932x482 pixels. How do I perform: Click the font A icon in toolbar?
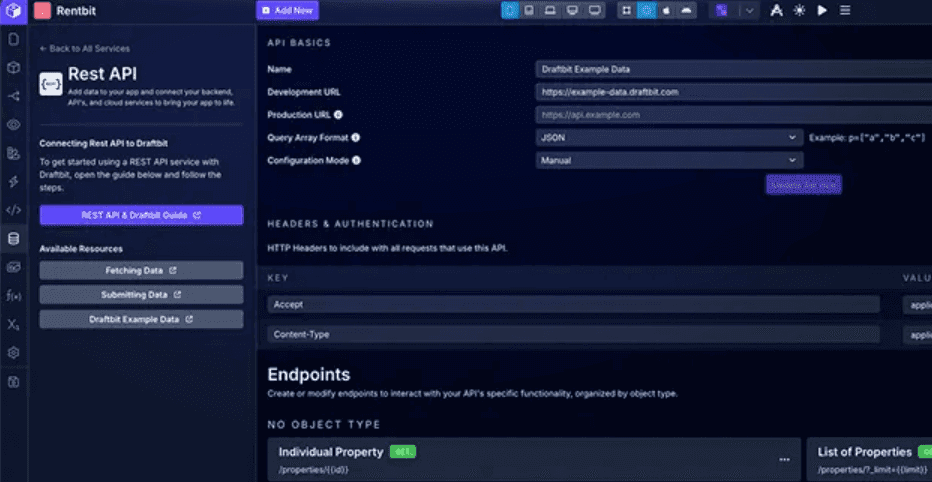(776, 11)
